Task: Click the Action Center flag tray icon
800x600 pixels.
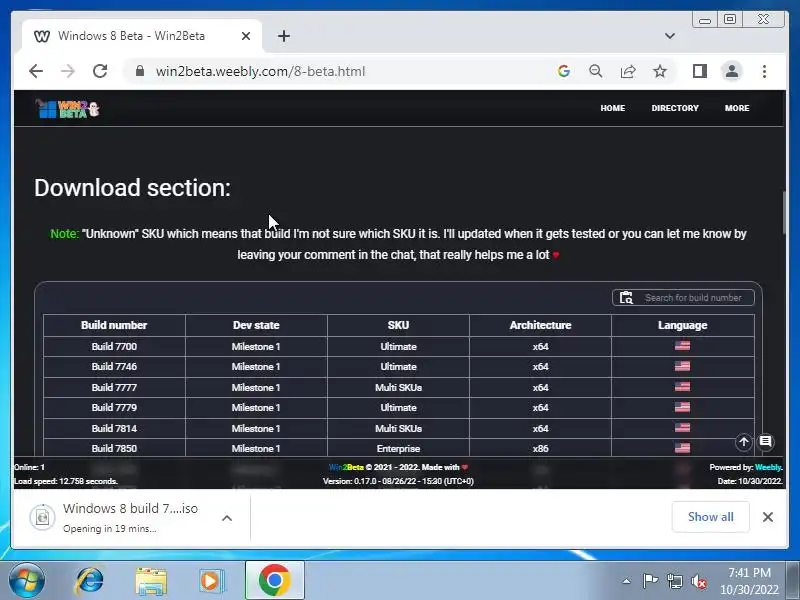Action: click(650, 581)
